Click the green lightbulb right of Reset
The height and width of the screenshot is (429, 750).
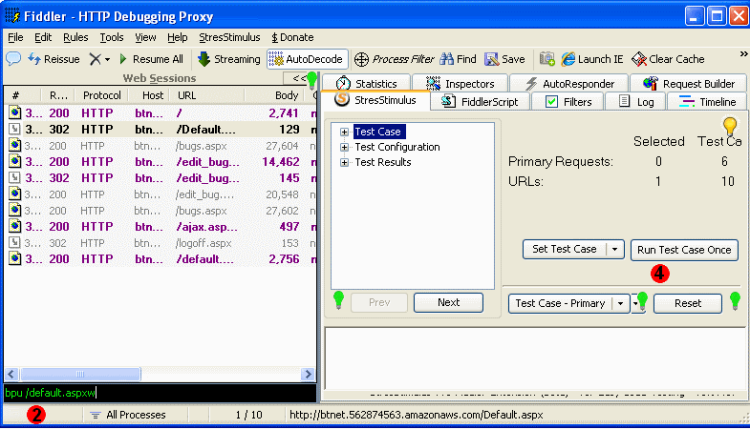coord(735,301)
